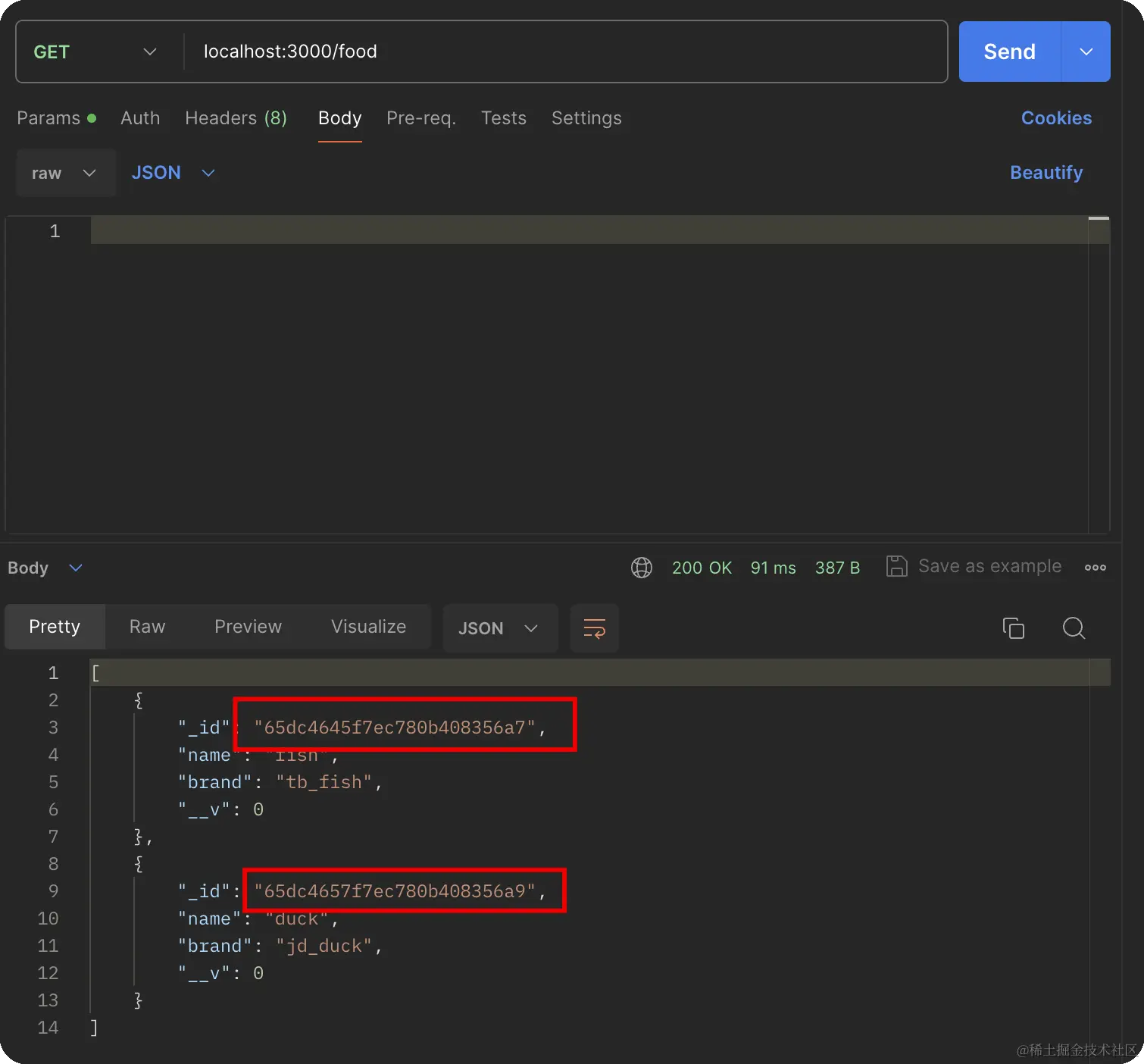Viewport: 1144px width, 1064px height.
Task: Open the GET method dropdown
Action: click(95, 52)
